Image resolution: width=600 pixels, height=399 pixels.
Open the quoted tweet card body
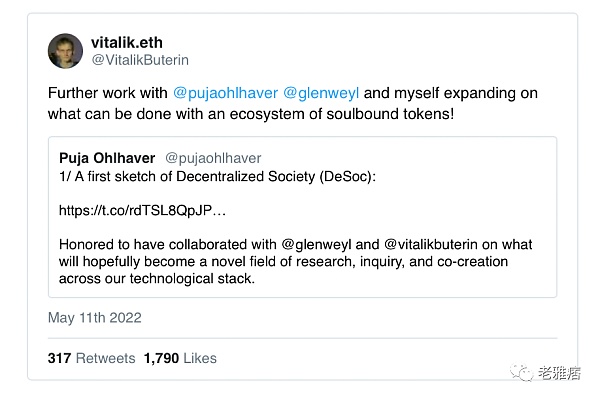pyautogui.click(x=302, y=217)
